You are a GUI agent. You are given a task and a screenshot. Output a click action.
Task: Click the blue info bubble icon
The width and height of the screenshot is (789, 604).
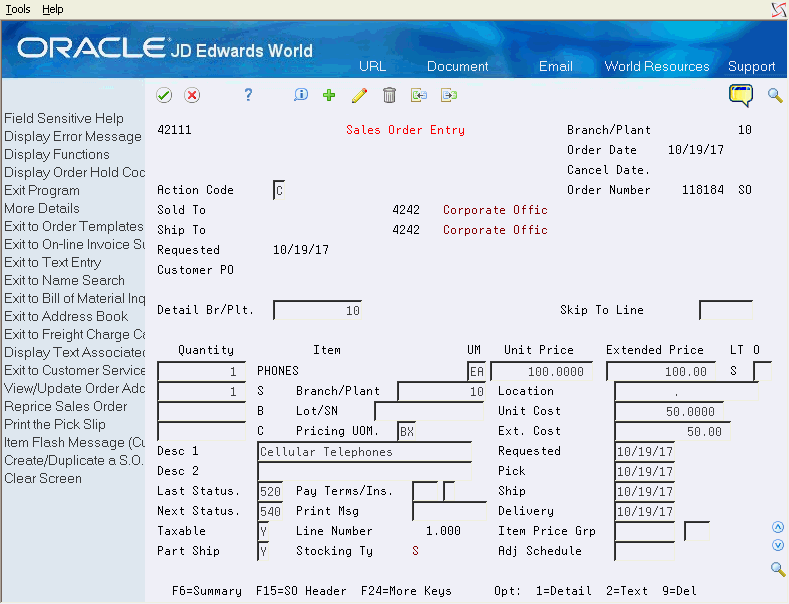point(301,95)
